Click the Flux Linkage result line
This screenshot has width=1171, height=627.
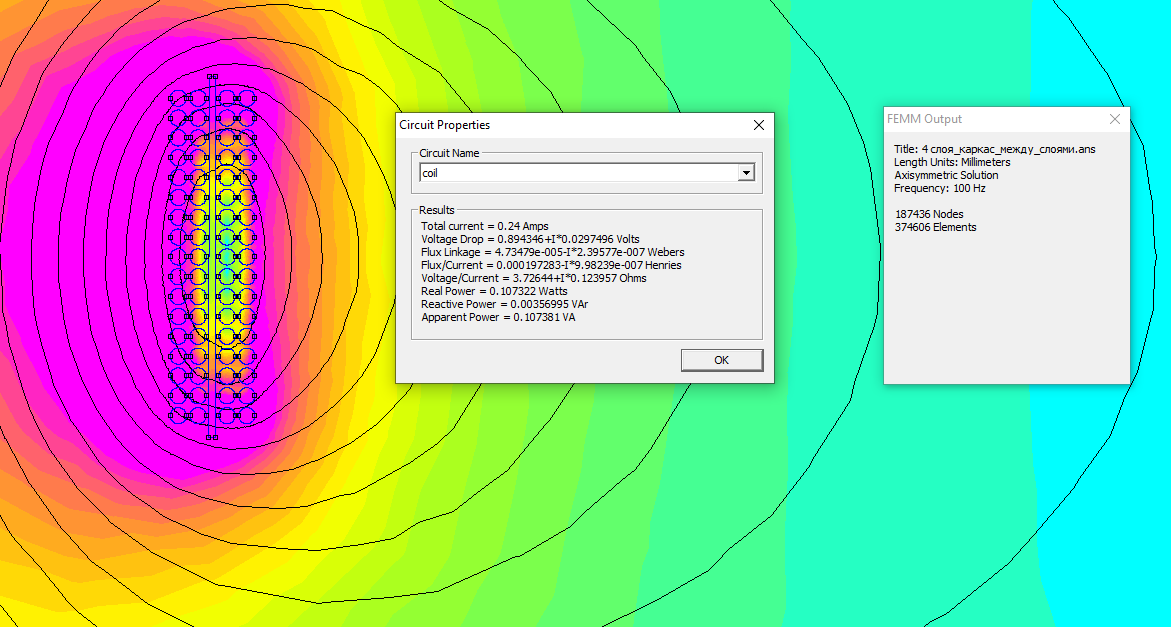(x=553, y=252)
